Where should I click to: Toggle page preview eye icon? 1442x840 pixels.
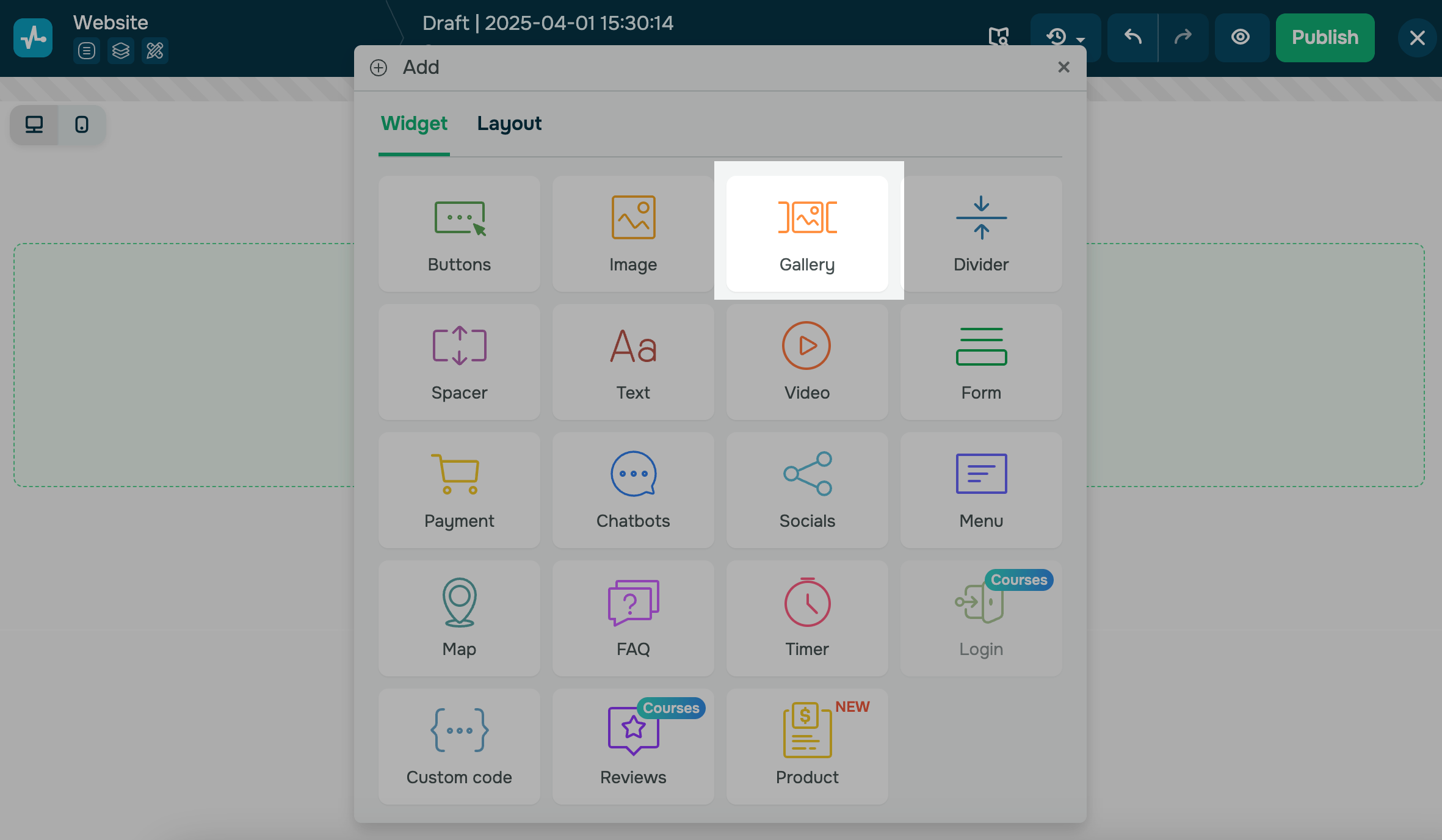[x=1240, y=37]
